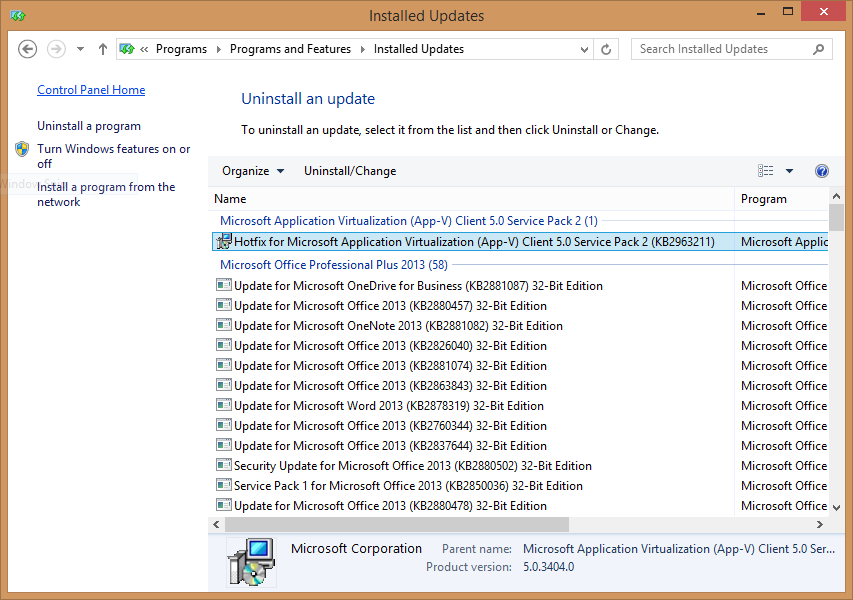The width and height of the screenshot is (853, 600).
Task: Select Office 2013 update KB2880478
Action: (x=520, y=506)
